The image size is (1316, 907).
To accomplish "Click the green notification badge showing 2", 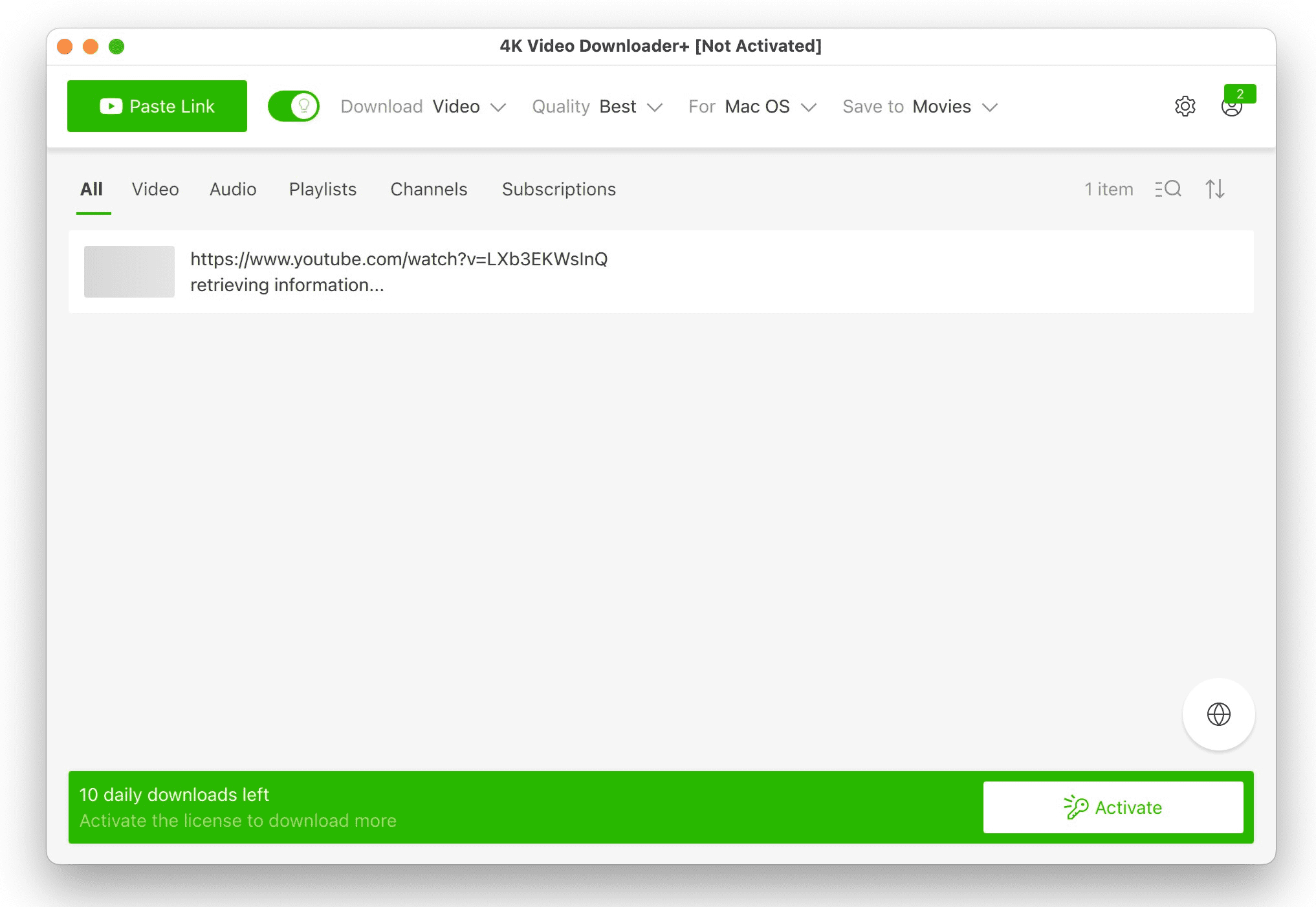I will click(1240, 94).
